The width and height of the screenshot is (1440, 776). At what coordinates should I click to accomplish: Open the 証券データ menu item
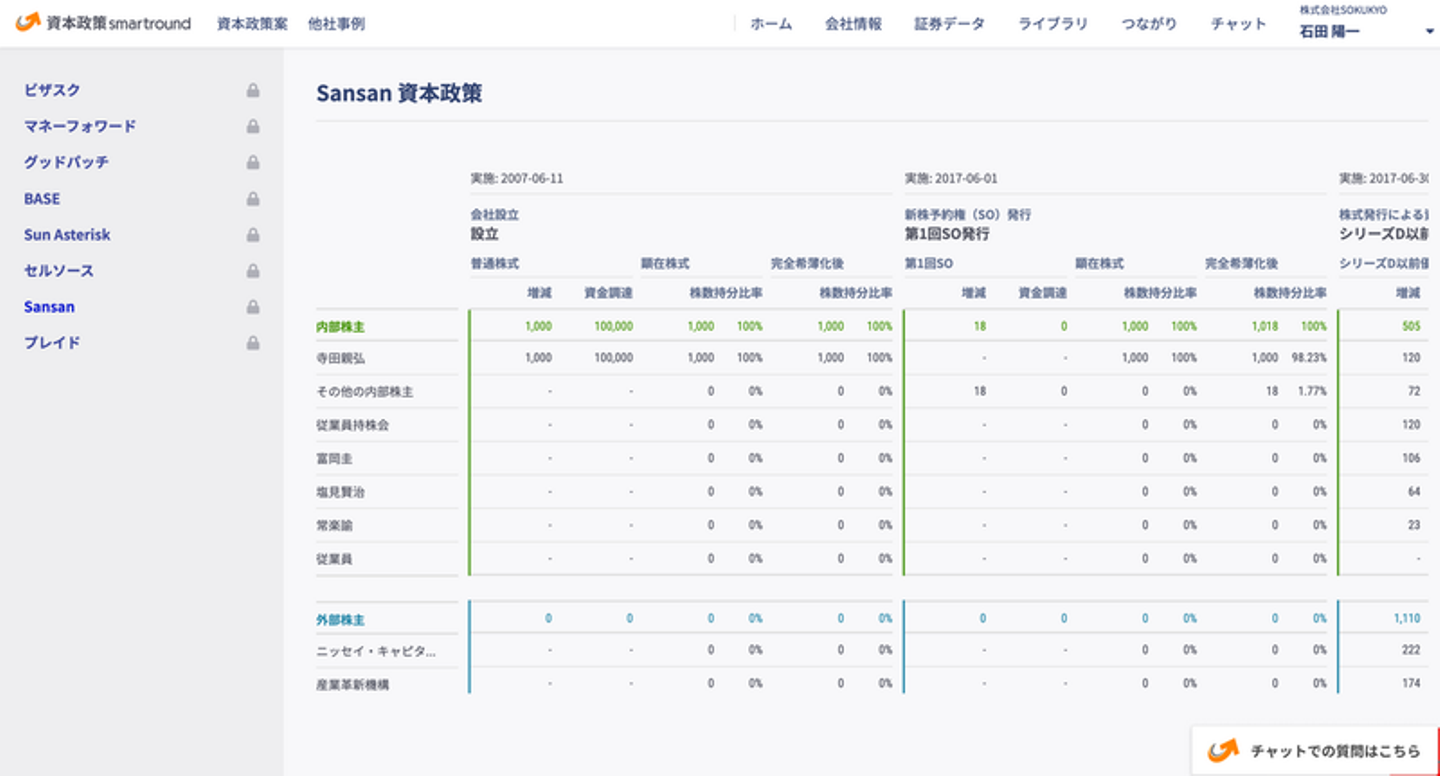point(949,24)
